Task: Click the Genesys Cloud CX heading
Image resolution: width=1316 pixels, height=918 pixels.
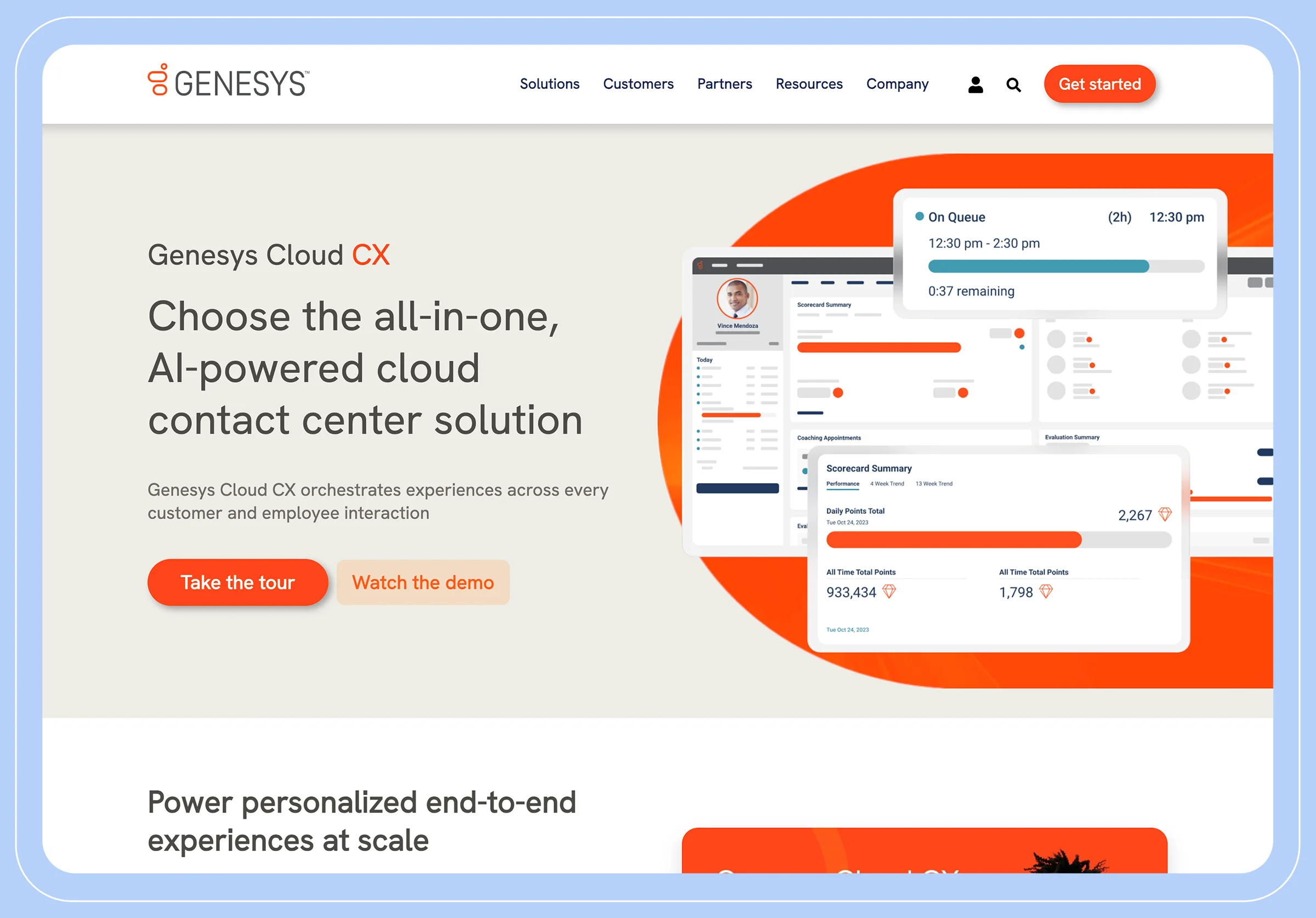Action: pyautogui.click(x=268, y=254)
